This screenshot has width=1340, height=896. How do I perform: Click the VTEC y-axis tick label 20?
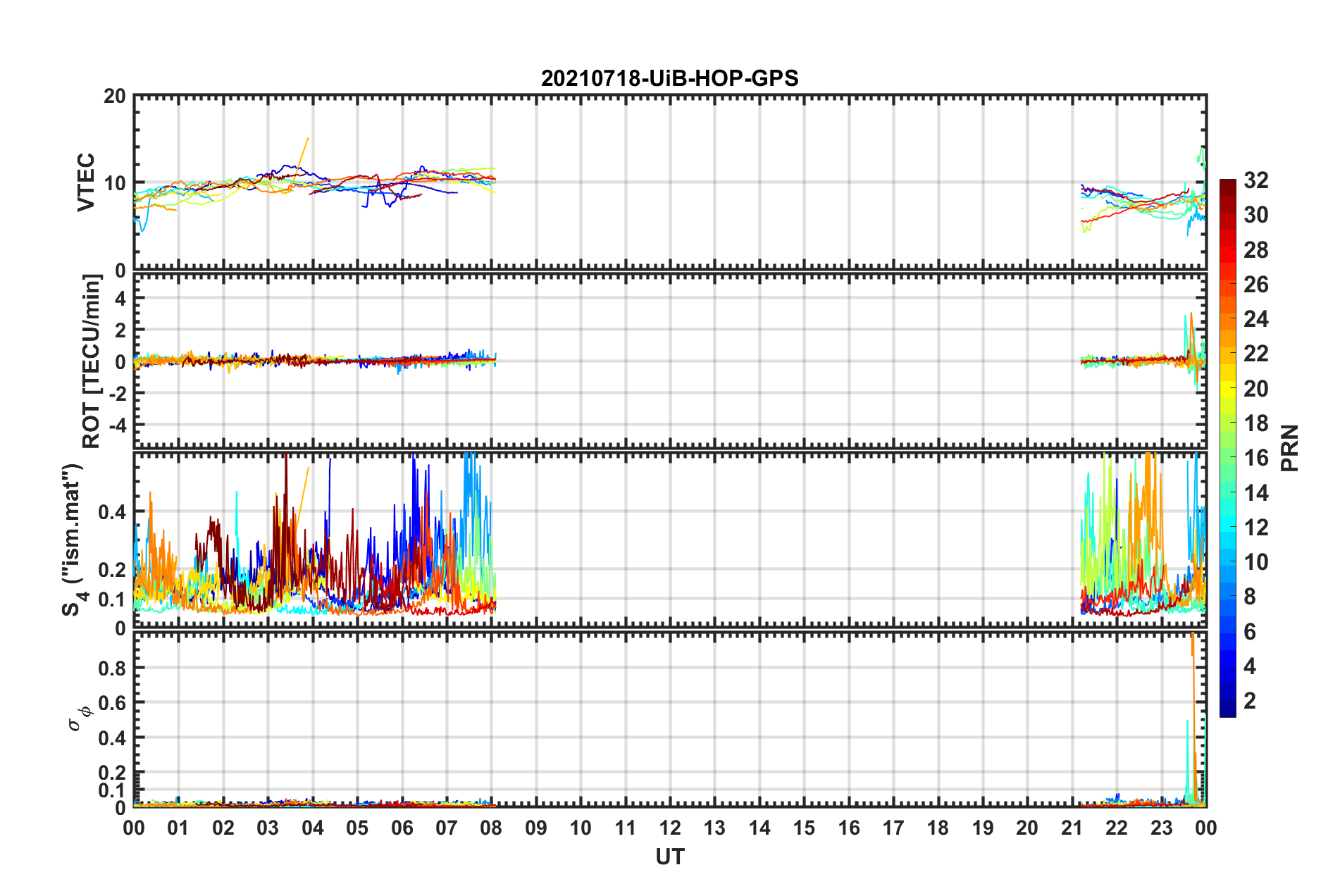coord(114,97)
